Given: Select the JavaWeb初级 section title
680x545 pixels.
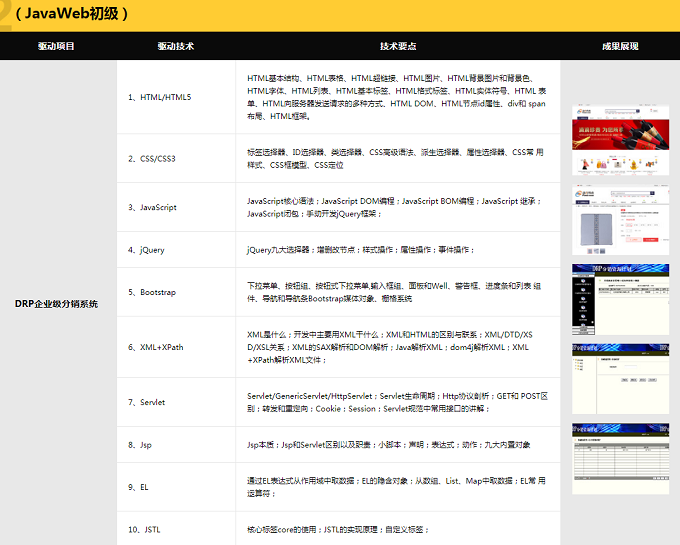Looking at the screenshot, I should tap(72, 15).
